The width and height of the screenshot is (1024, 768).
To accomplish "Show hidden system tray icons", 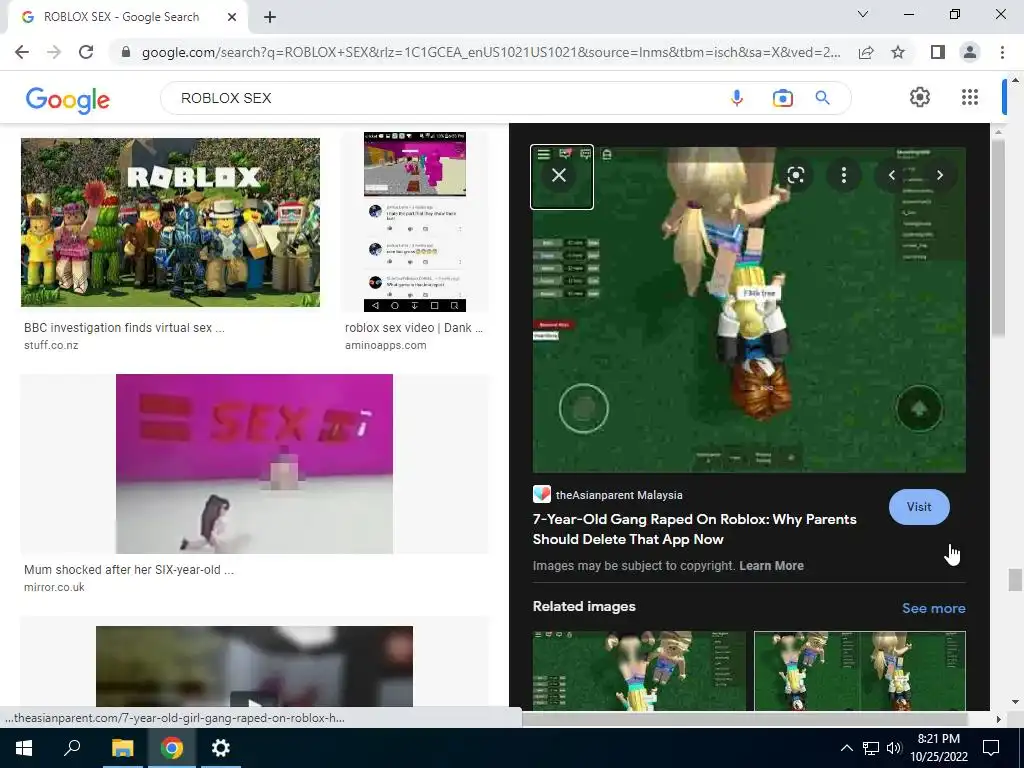I will pyautogui.click(x=846, y=748).
